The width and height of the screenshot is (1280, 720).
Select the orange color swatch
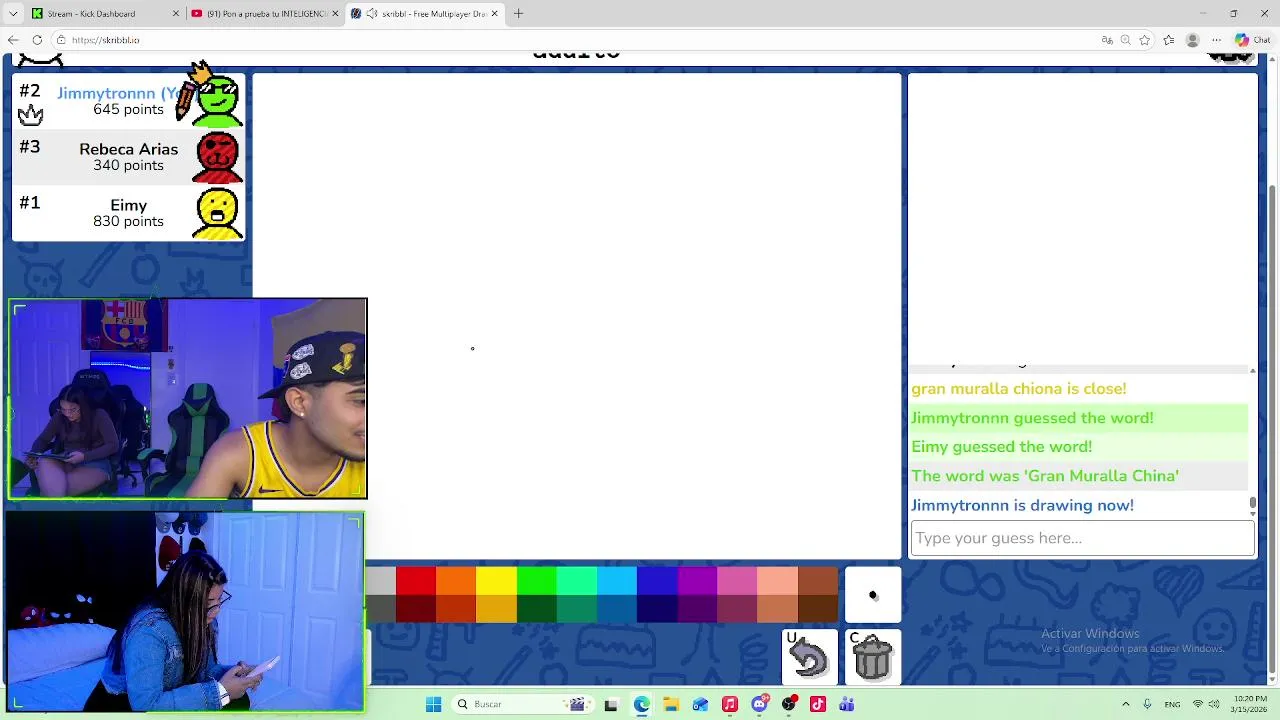[456, 581]
